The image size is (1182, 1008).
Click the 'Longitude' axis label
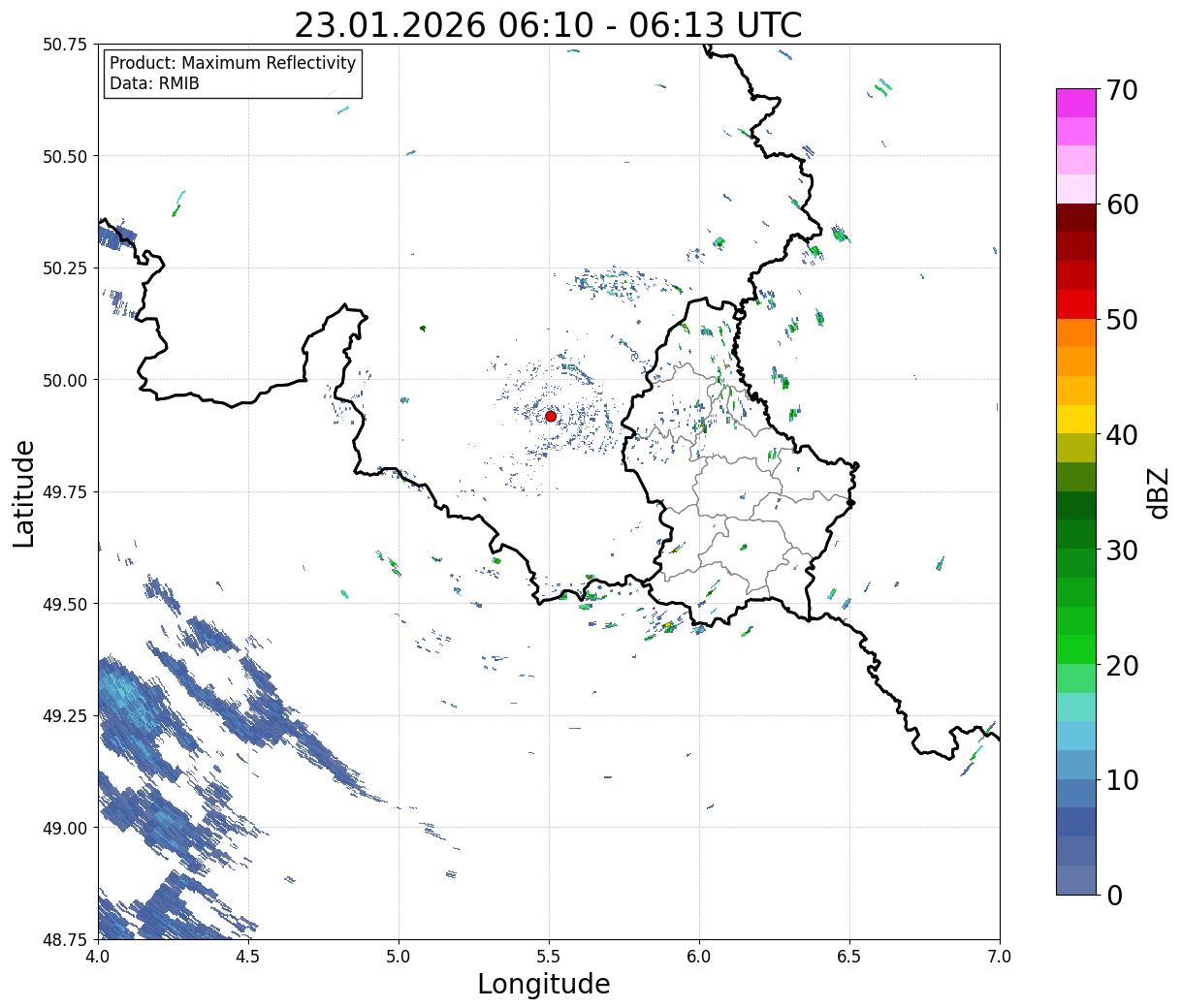544,984
